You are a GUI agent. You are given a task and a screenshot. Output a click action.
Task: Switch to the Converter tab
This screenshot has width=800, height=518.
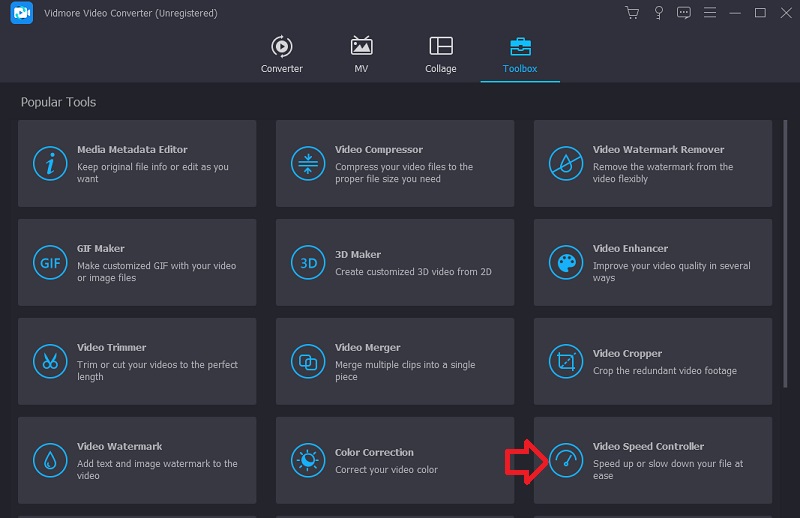(x=281, y=55)
